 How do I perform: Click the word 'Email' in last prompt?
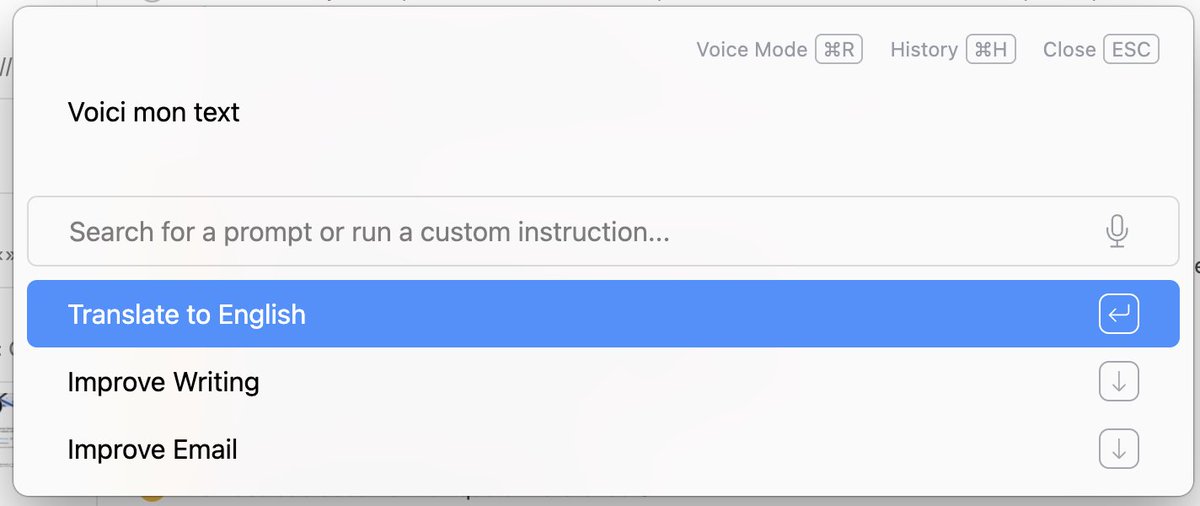[204, 449]
